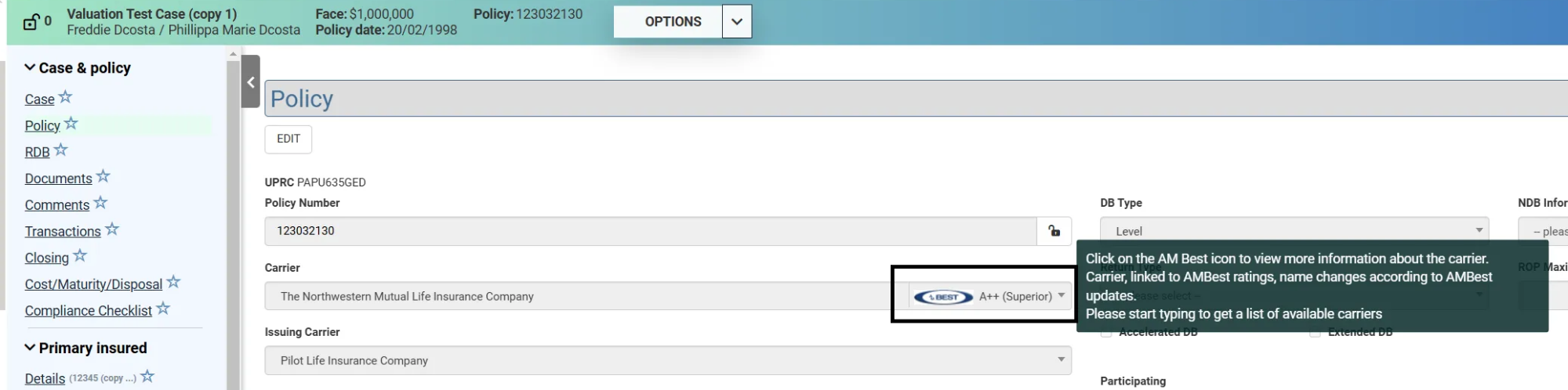Toggle the Extended DB checkbox
The image size is (1568, 390).
(1315, 333)
